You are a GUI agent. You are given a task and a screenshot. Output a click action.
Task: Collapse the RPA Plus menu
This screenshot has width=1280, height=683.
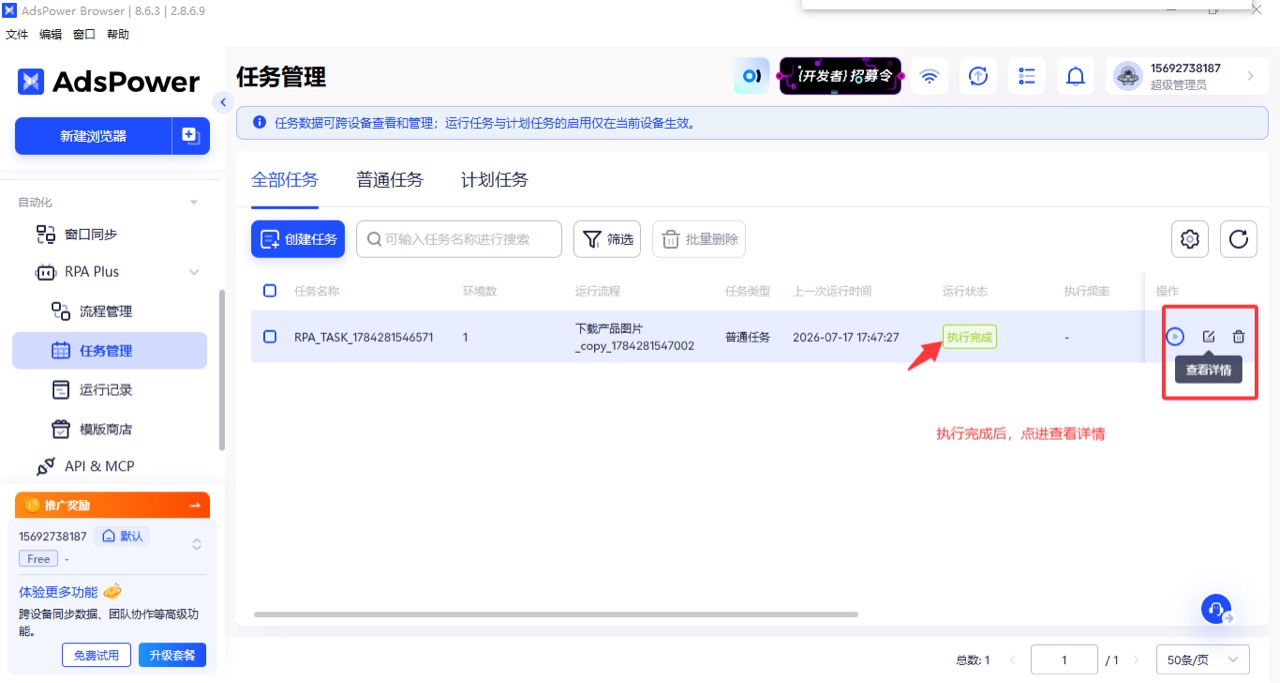pyautogui.click(x=194, y=272)
